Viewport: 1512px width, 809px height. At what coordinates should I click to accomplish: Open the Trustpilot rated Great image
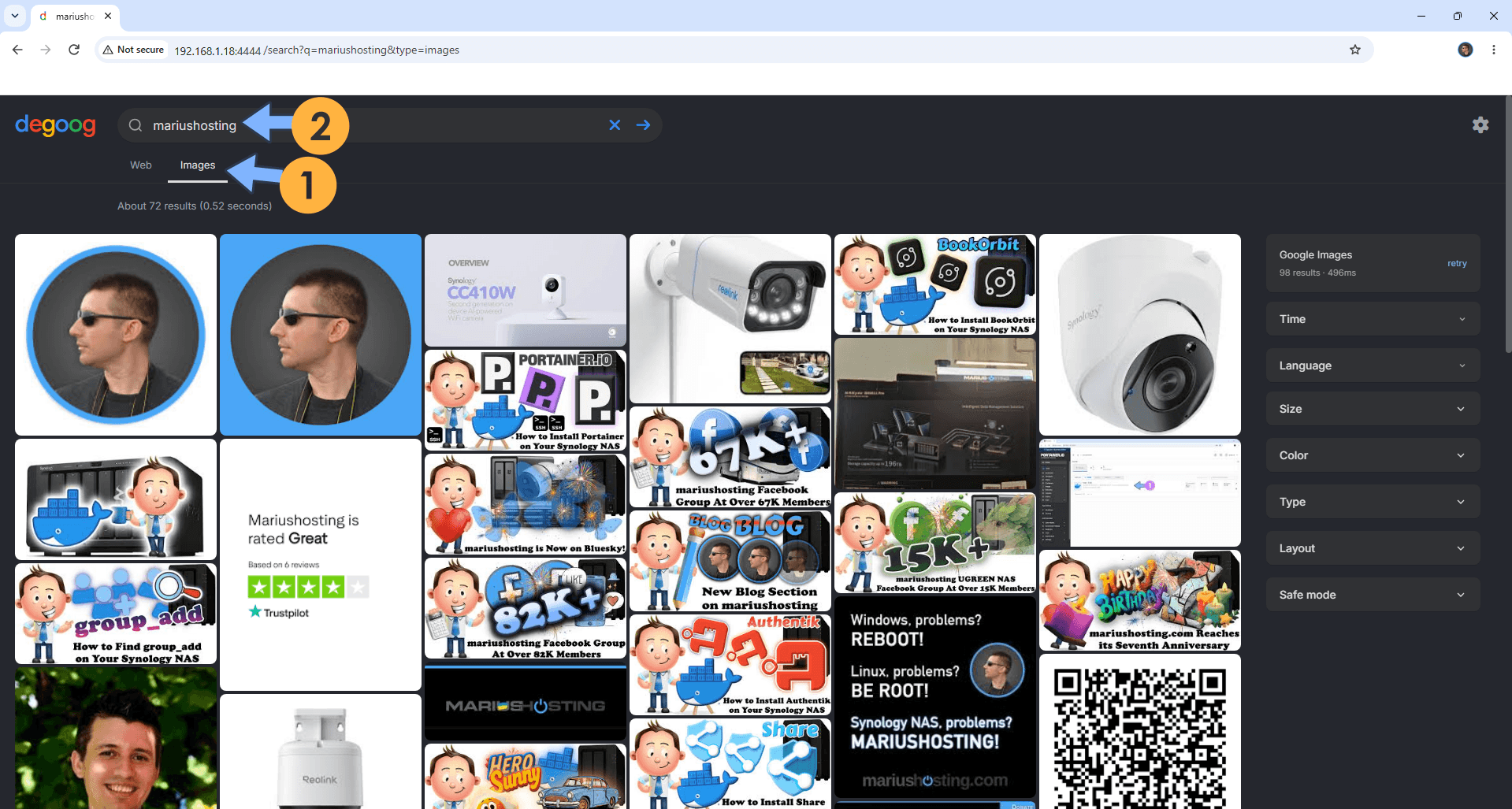(x=321, y=565)
